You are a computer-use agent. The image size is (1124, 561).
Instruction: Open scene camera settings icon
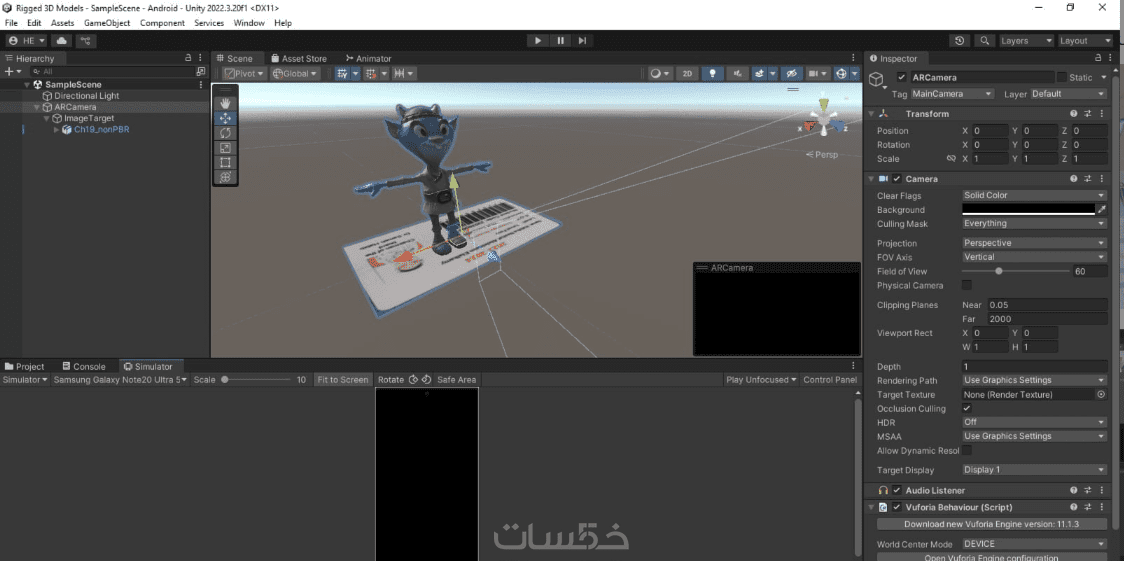click(x=813, y=73)
